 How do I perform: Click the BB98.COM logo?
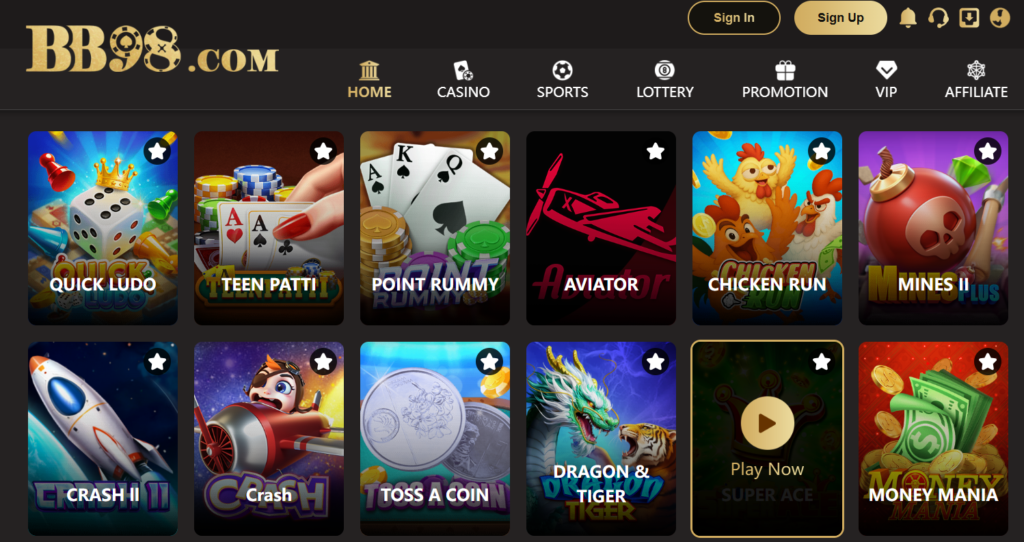tap(152, 50)
